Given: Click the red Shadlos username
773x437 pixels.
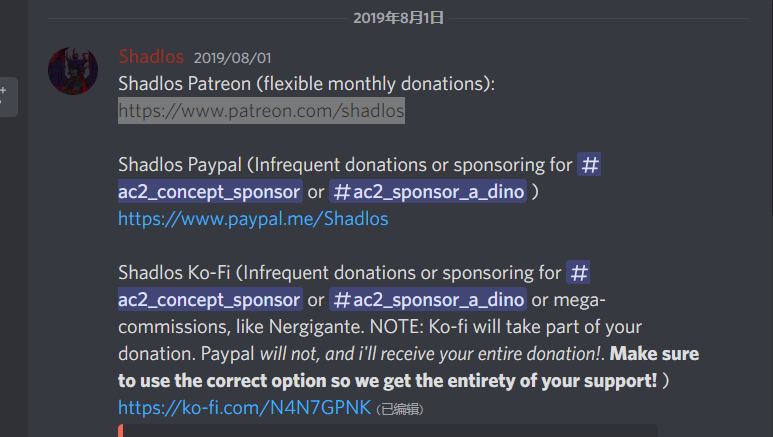Looking at the screenshot, I should click(x=151, y=57).
